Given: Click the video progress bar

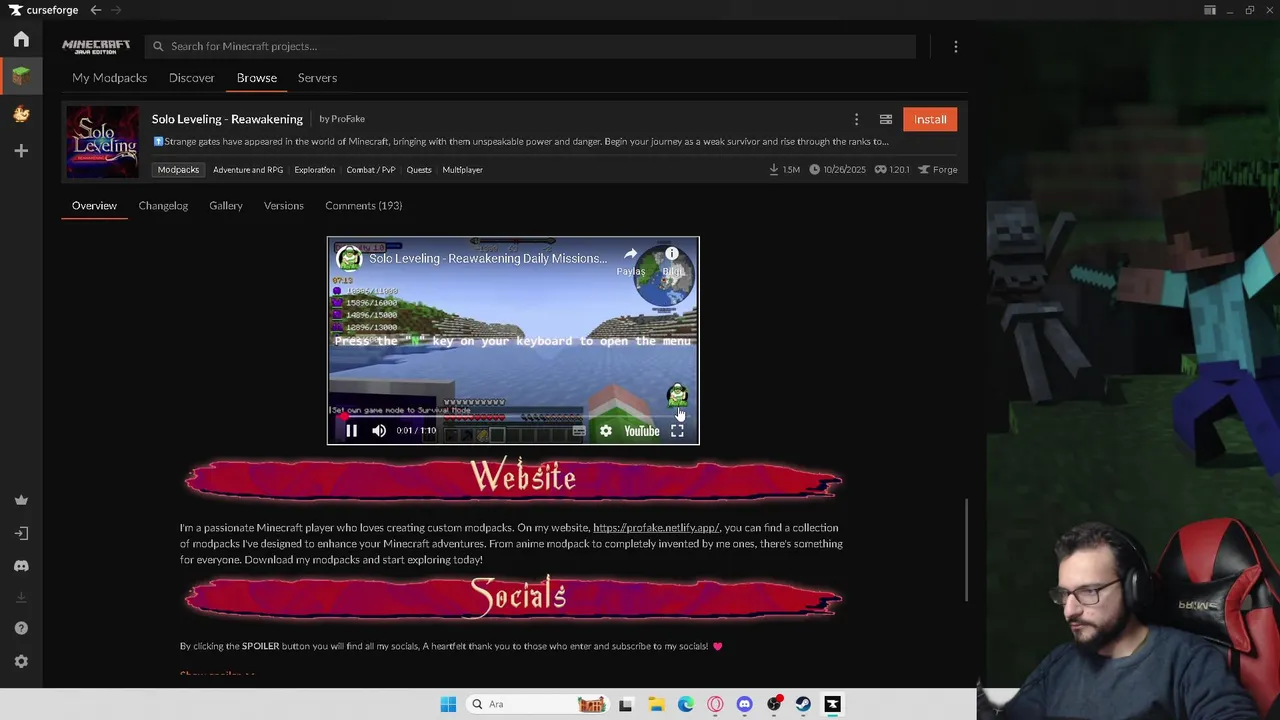Looking at the screenshot, I should pyautogui.click(x=513, y=416).
